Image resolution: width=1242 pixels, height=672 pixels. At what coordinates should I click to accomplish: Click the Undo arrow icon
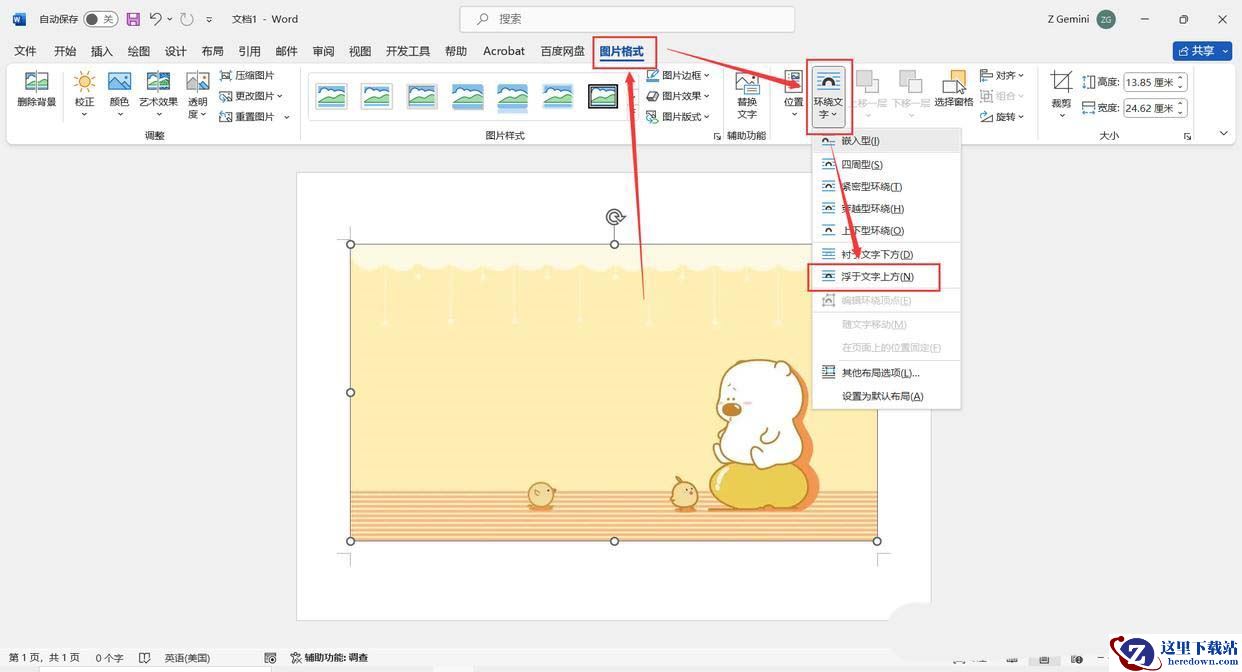tap(155, 19)
